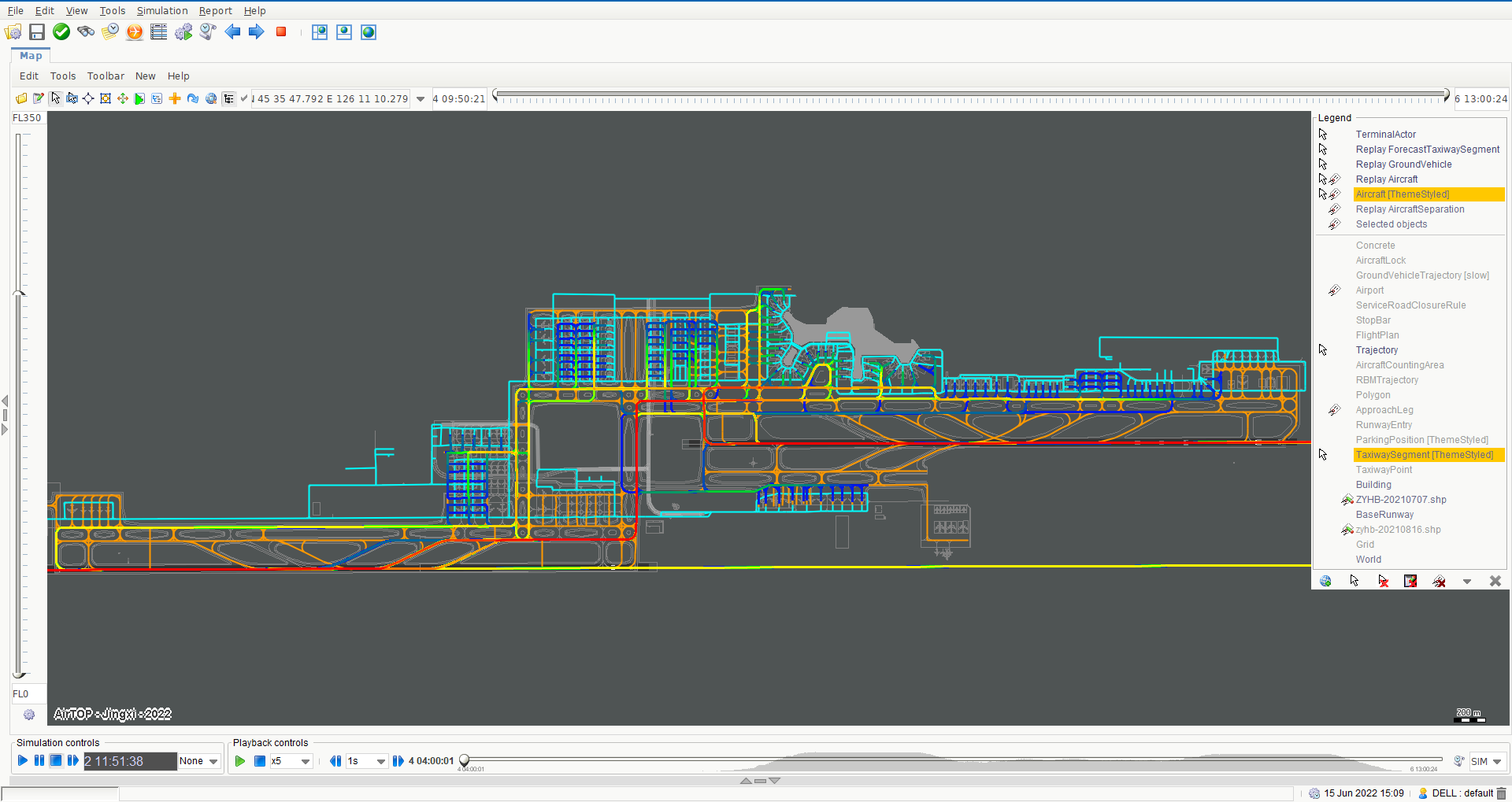The image size is (1512, 802).
Task: Open the None dropdown in Simulation controls
Action: pos(213,761)
